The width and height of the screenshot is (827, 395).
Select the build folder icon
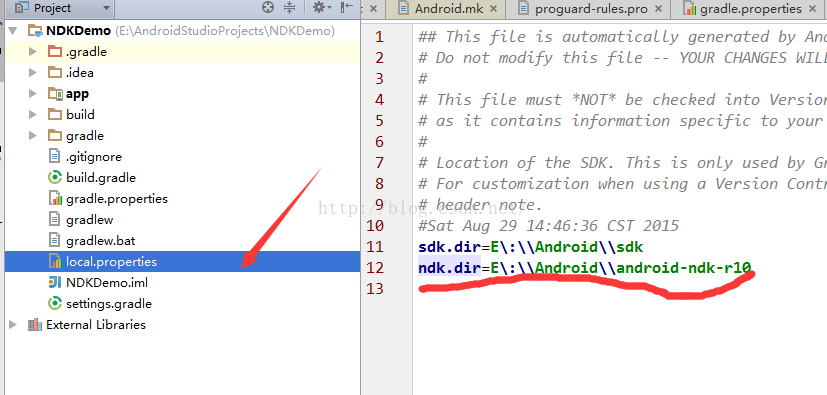tap(55, 114)
